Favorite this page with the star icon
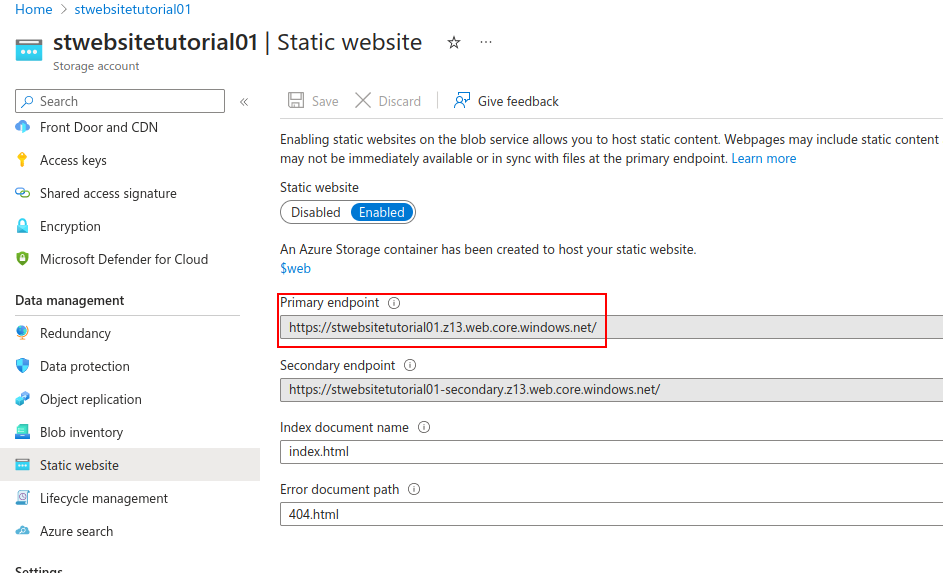 pos(454,43)
